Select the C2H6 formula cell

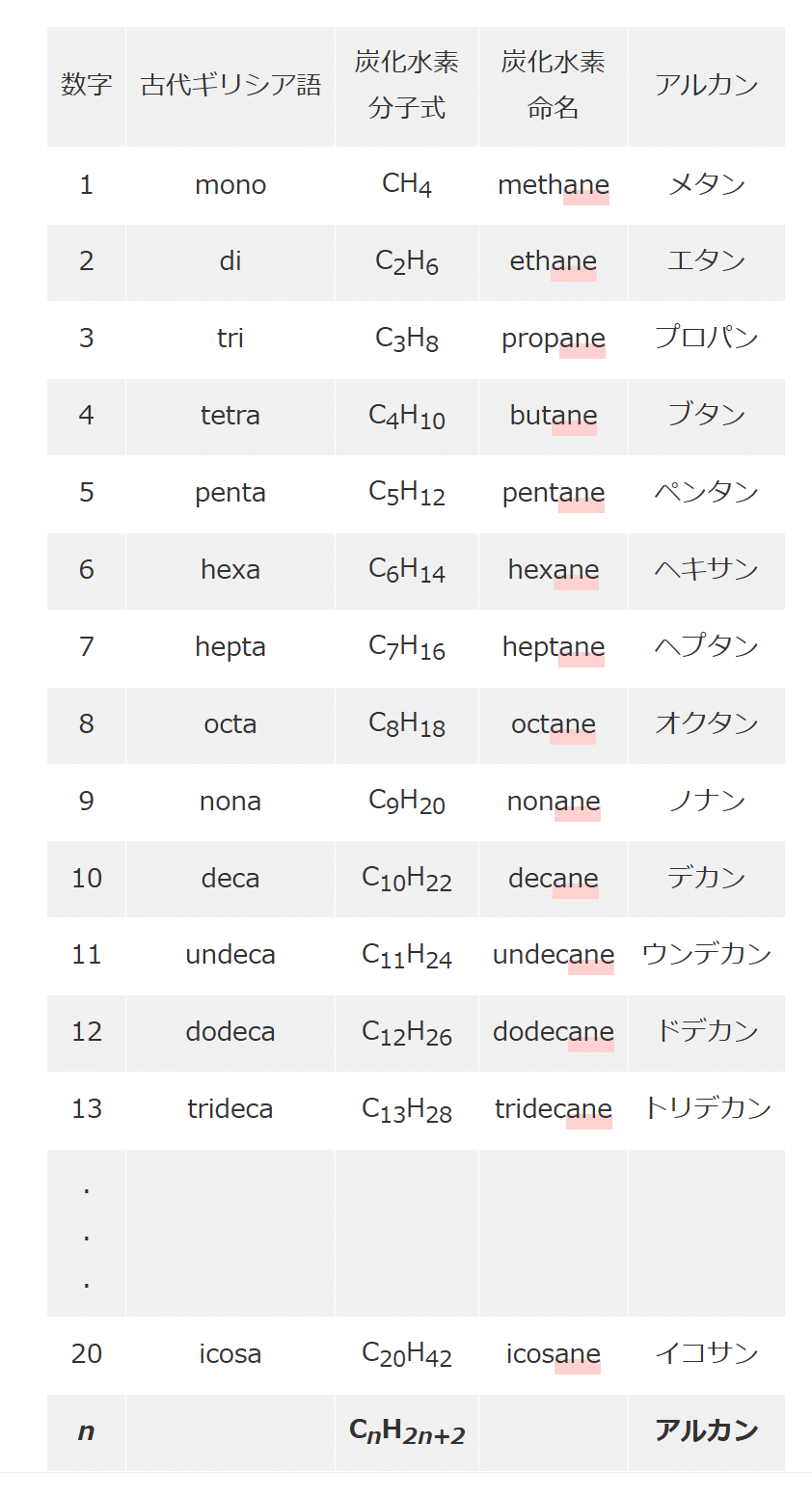pyautogui.click(x=407, y=262)
